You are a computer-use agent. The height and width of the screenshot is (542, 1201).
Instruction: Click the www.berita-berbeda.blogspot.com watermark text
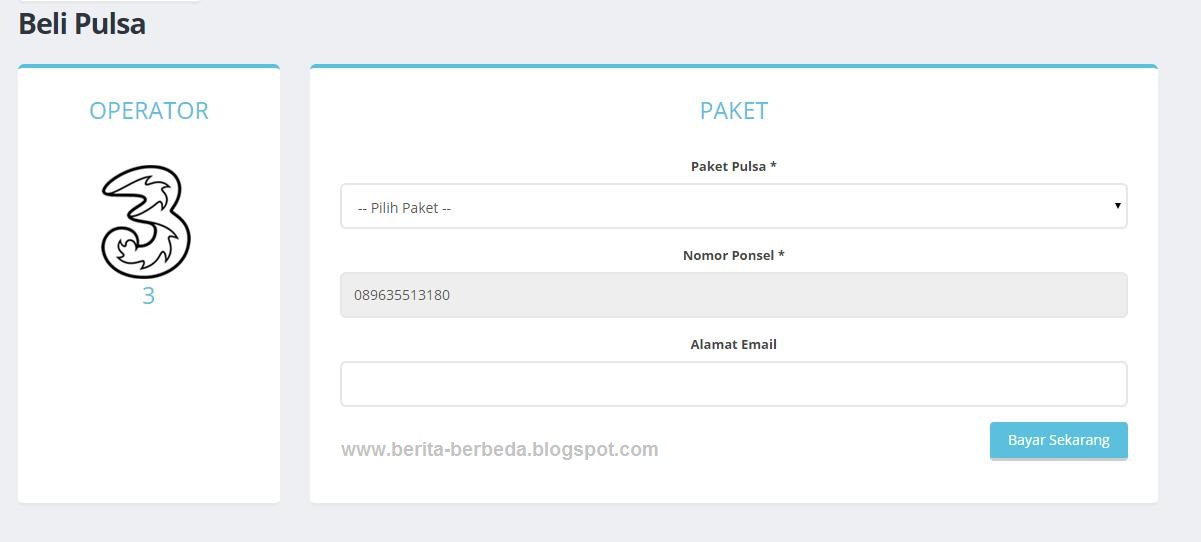(x=500, y=449)
